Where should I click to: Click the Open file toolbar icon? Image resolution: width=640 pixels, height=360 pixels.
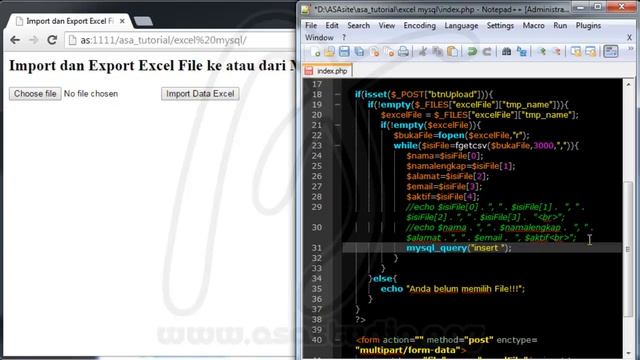click(329, 51)
